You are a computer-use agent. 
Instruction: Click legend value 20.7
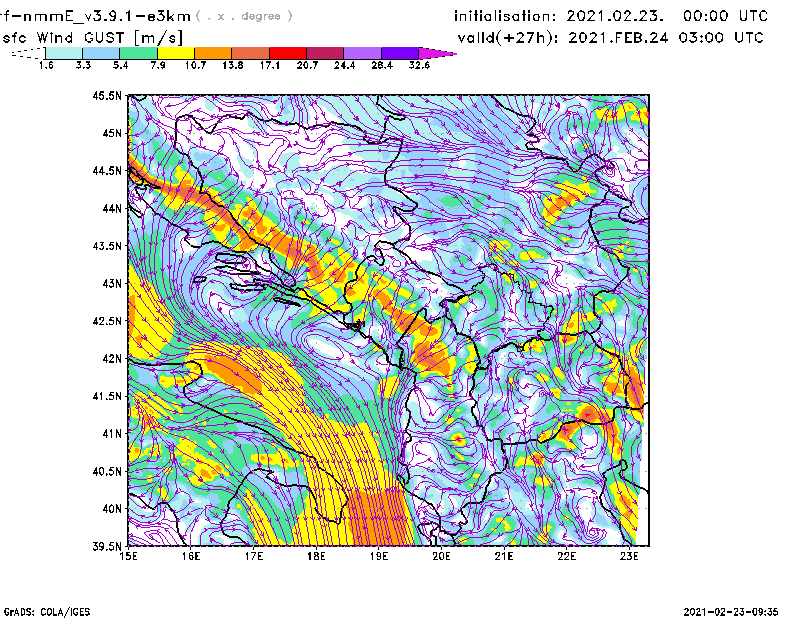pyautogui.click(x=307, y=65)
